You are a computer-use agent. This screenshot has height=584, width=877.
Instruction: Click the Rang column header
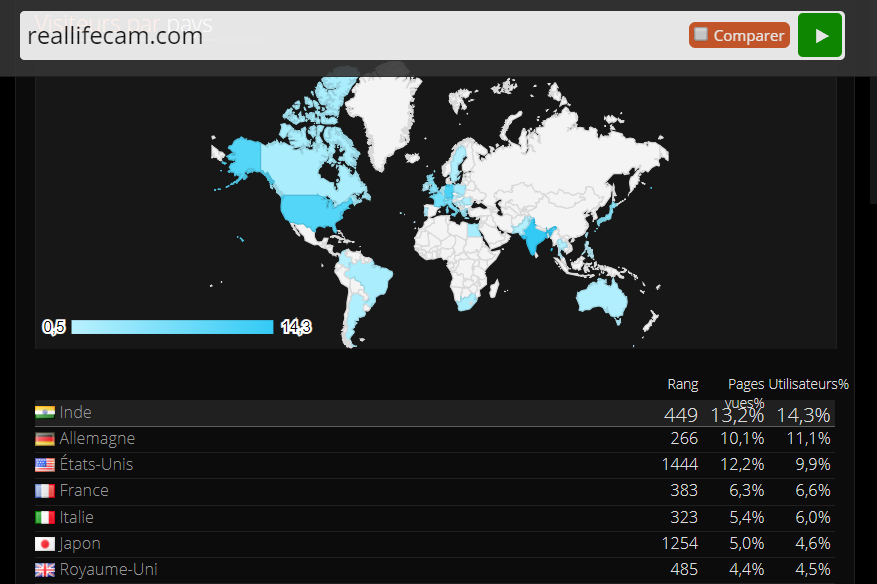click(x=683, y=384)
